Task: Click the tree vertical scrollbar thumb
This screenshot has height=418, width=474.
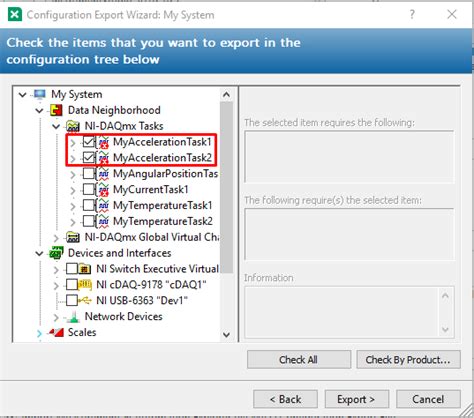Action: click(226, 187)
